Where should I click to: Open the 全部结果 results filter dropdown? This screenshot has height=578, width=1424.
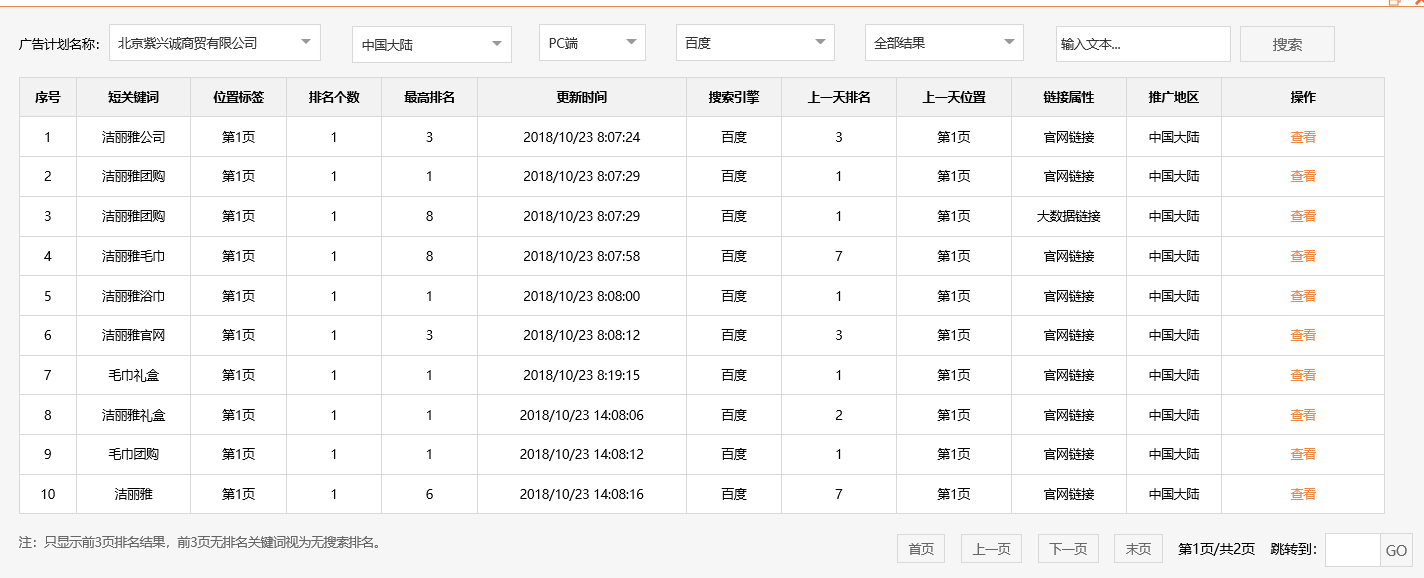(942, 42)
